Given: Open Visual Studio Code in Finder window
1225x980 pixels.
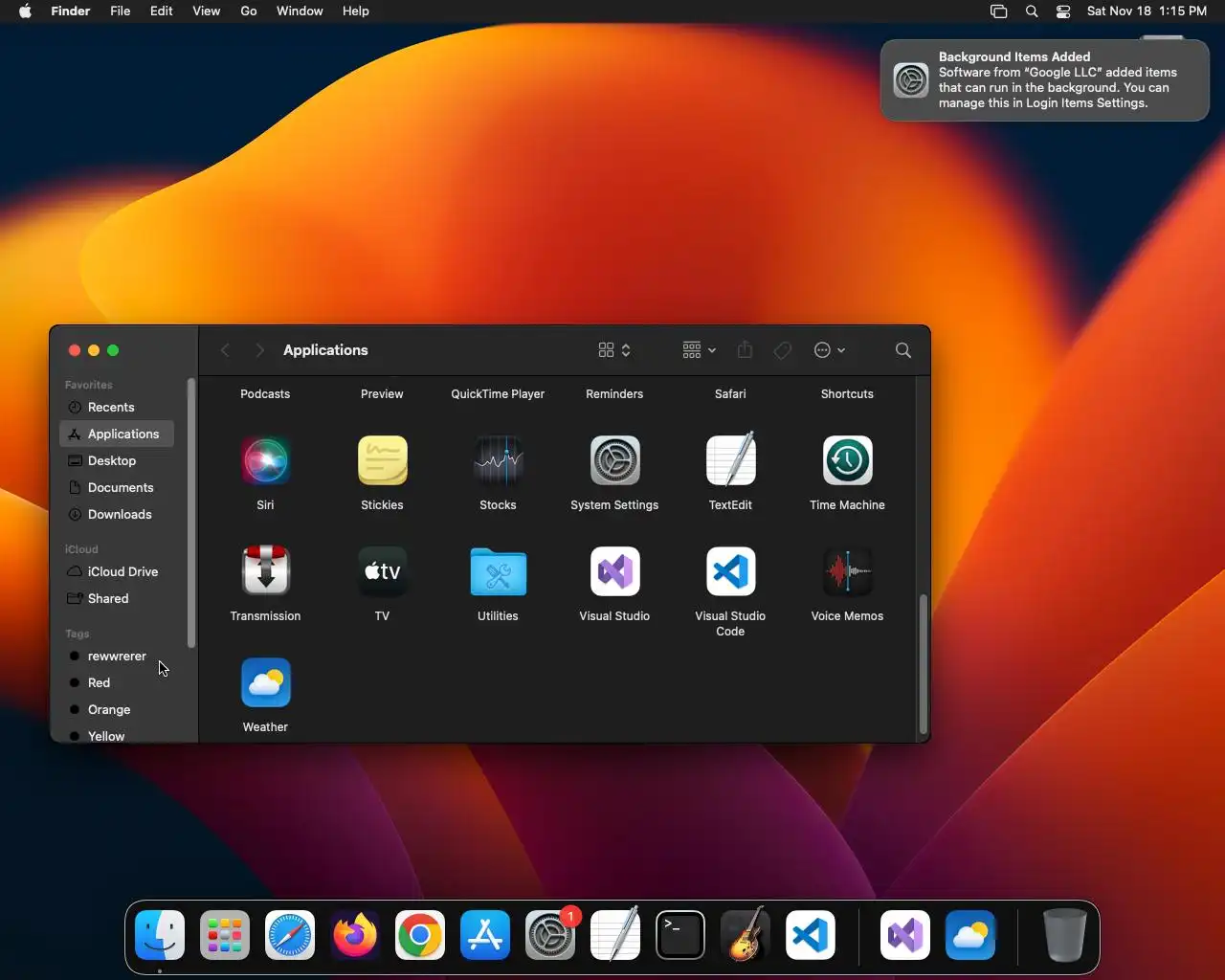Looking at the screenshot, I should click(x=730, y=571).
